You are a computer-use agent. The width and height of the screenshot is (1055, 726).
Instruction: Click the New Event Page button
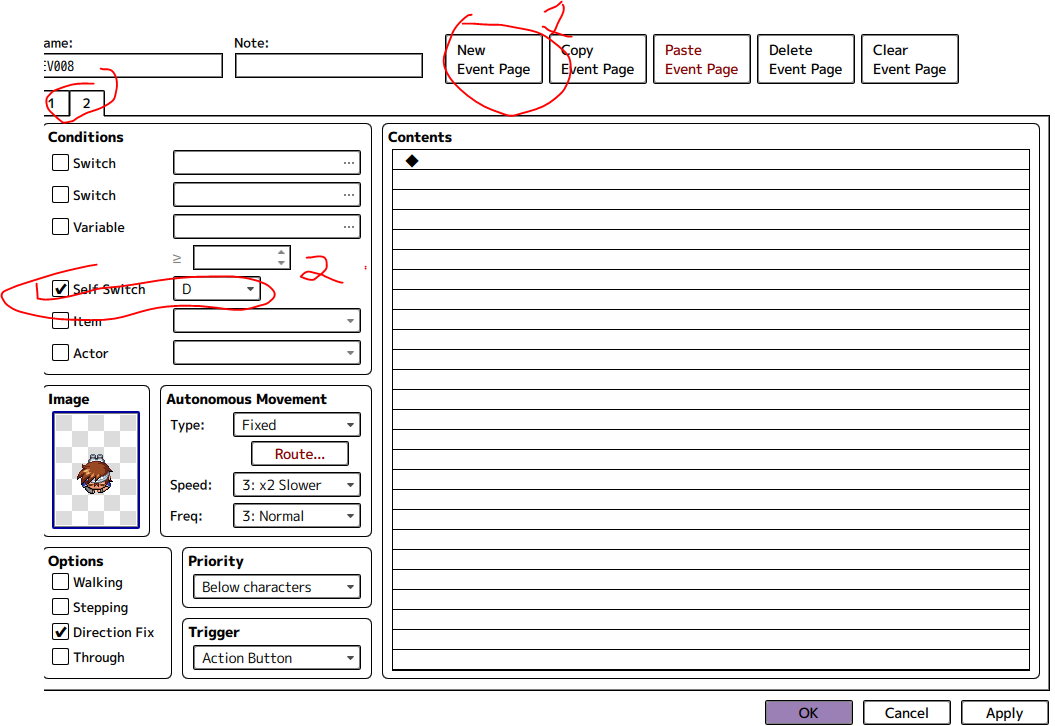pyautogui.click(x=493, y=58)
